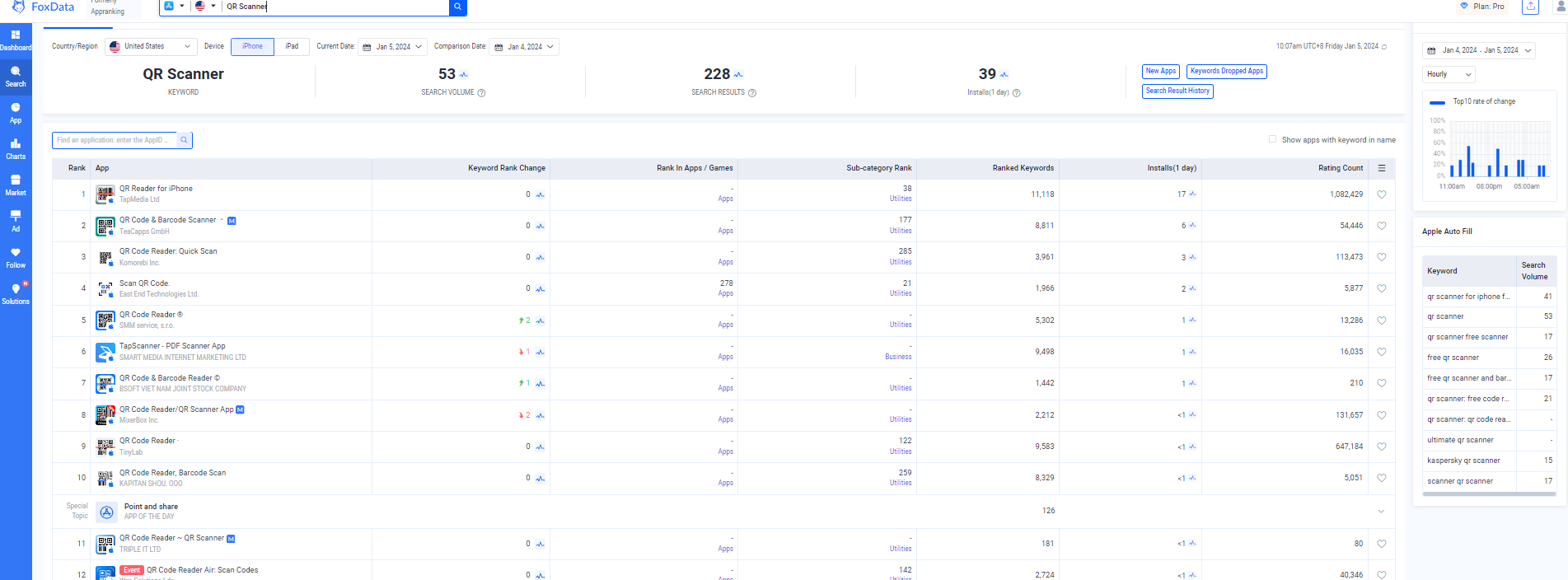Sort by Keyword Rank Change column header
The width and height of the screenshot is (1568, 580).
pyautogui.click(x=507, y=168)
